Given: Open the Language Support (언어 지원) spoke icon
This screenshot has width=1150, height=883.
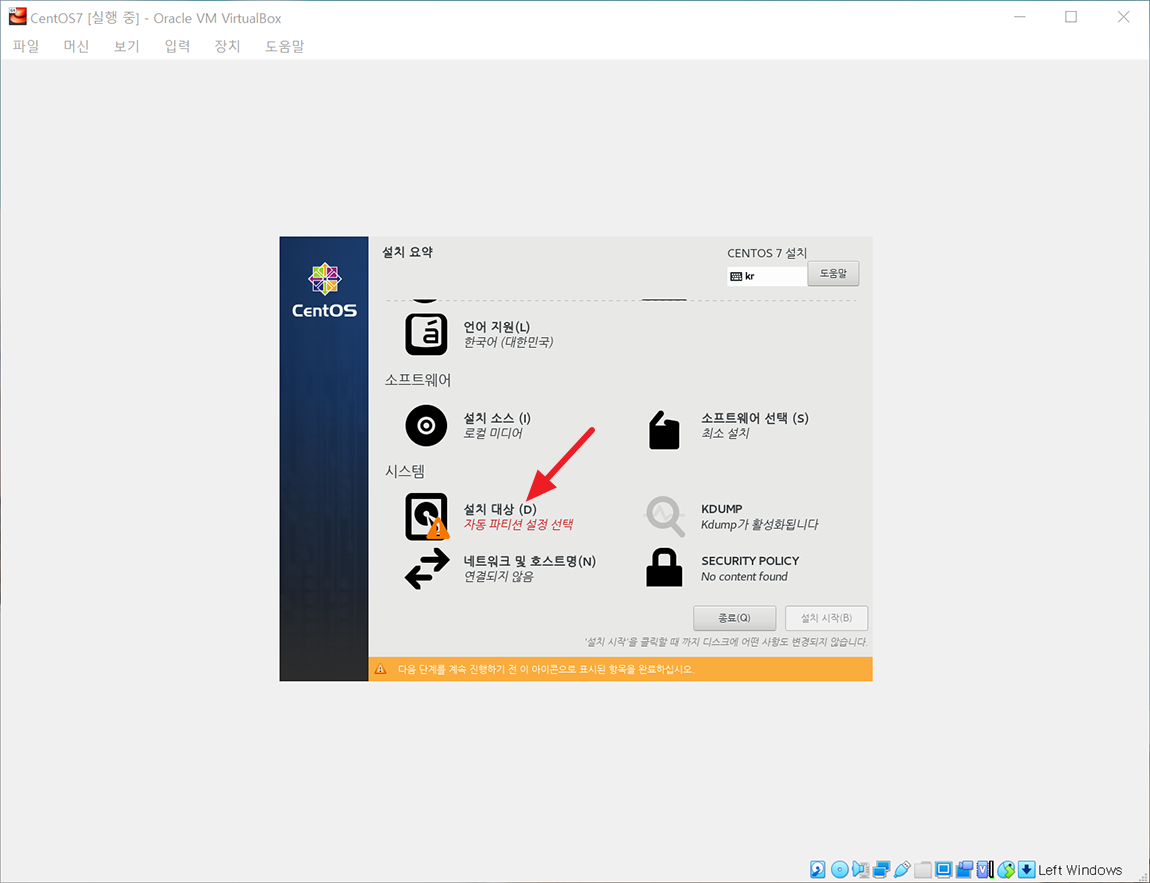Looking at the screenshot, I should 426,334.
